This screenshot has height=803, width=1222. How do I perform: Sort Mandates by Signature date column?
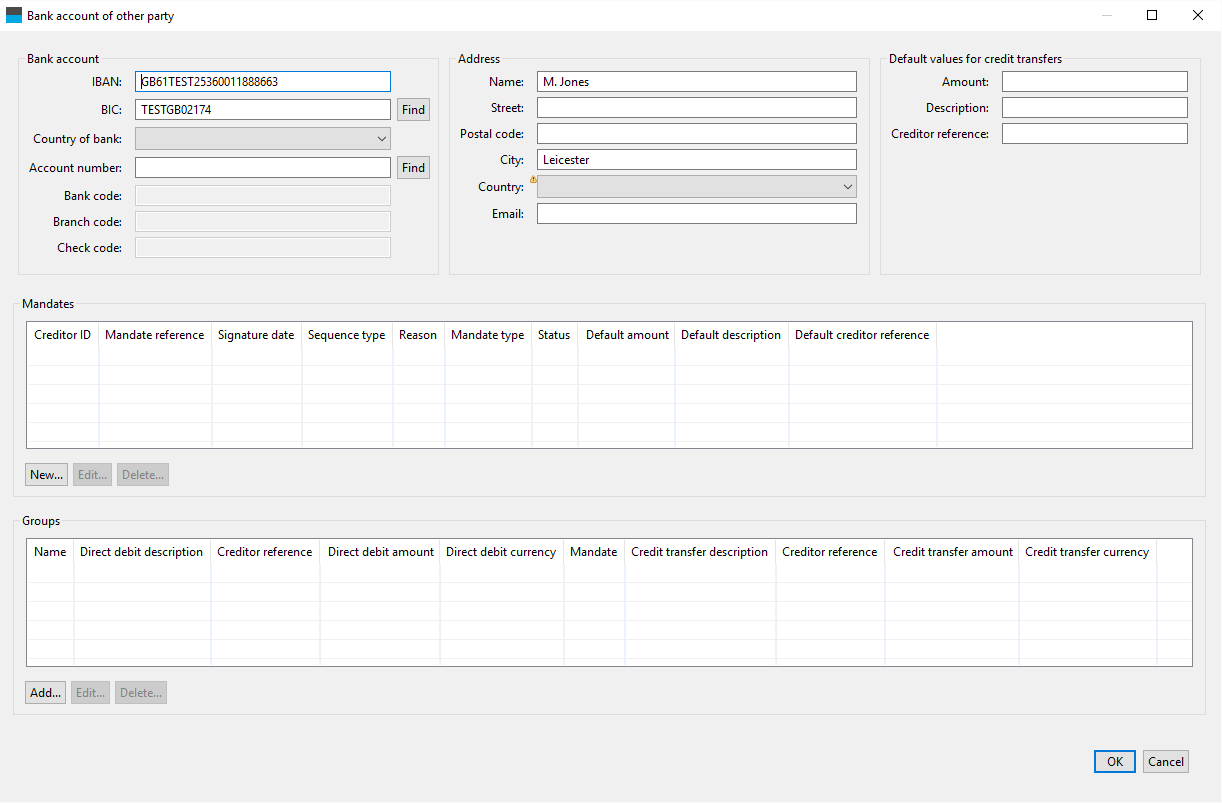click(x=257, y=335)
